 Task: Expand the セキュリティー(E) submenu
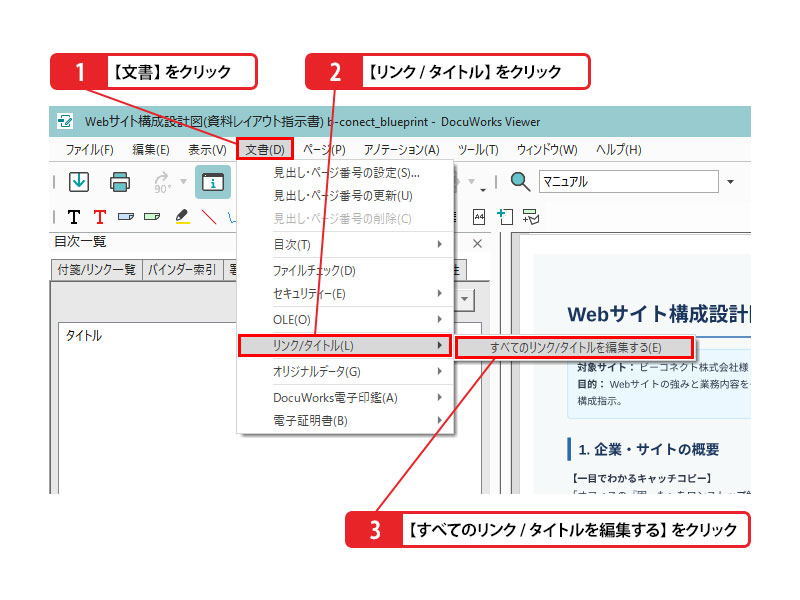point(346,293)
